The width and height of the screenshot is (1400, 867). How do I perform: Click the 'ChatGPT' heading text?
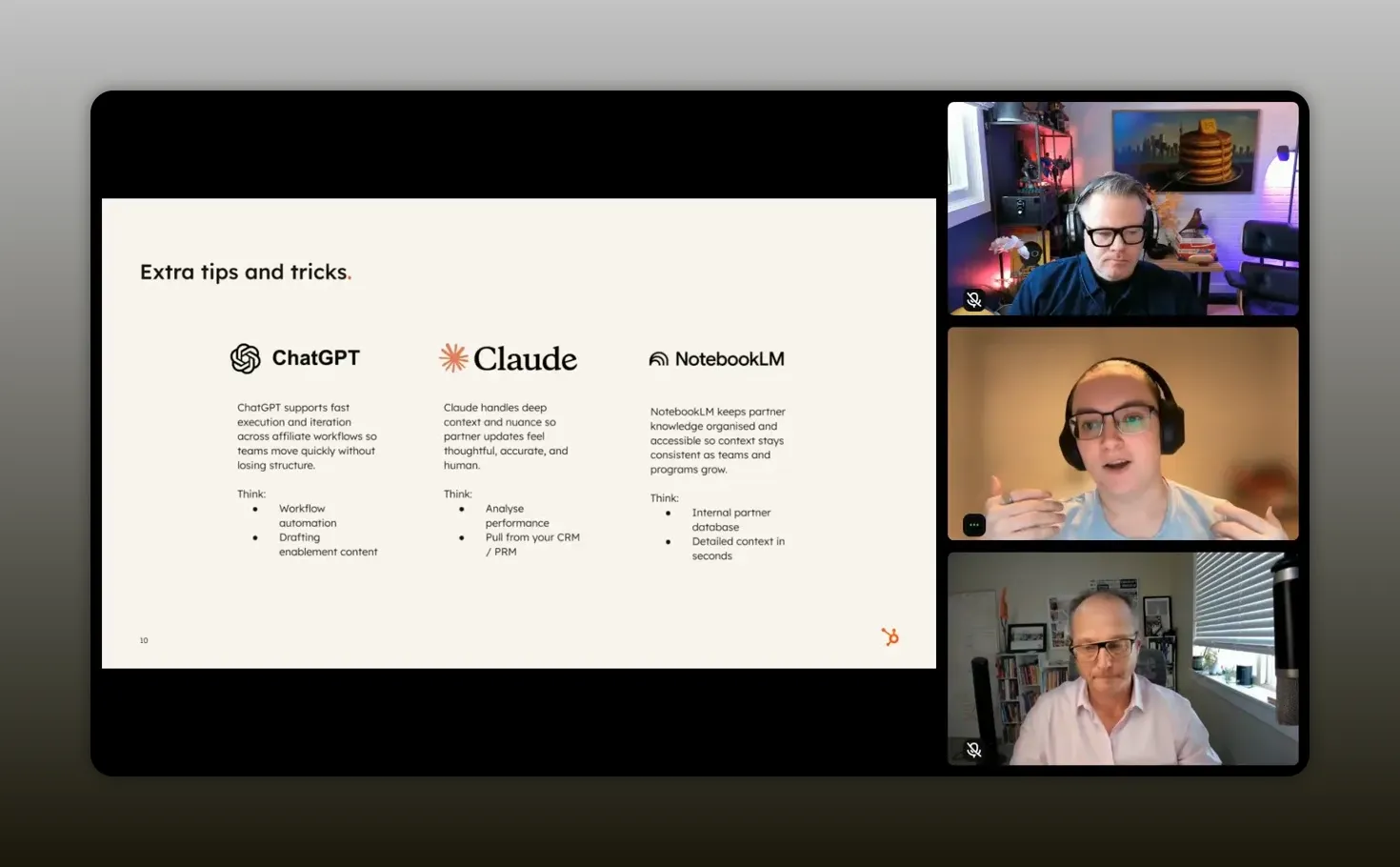[x=316, y=358]
